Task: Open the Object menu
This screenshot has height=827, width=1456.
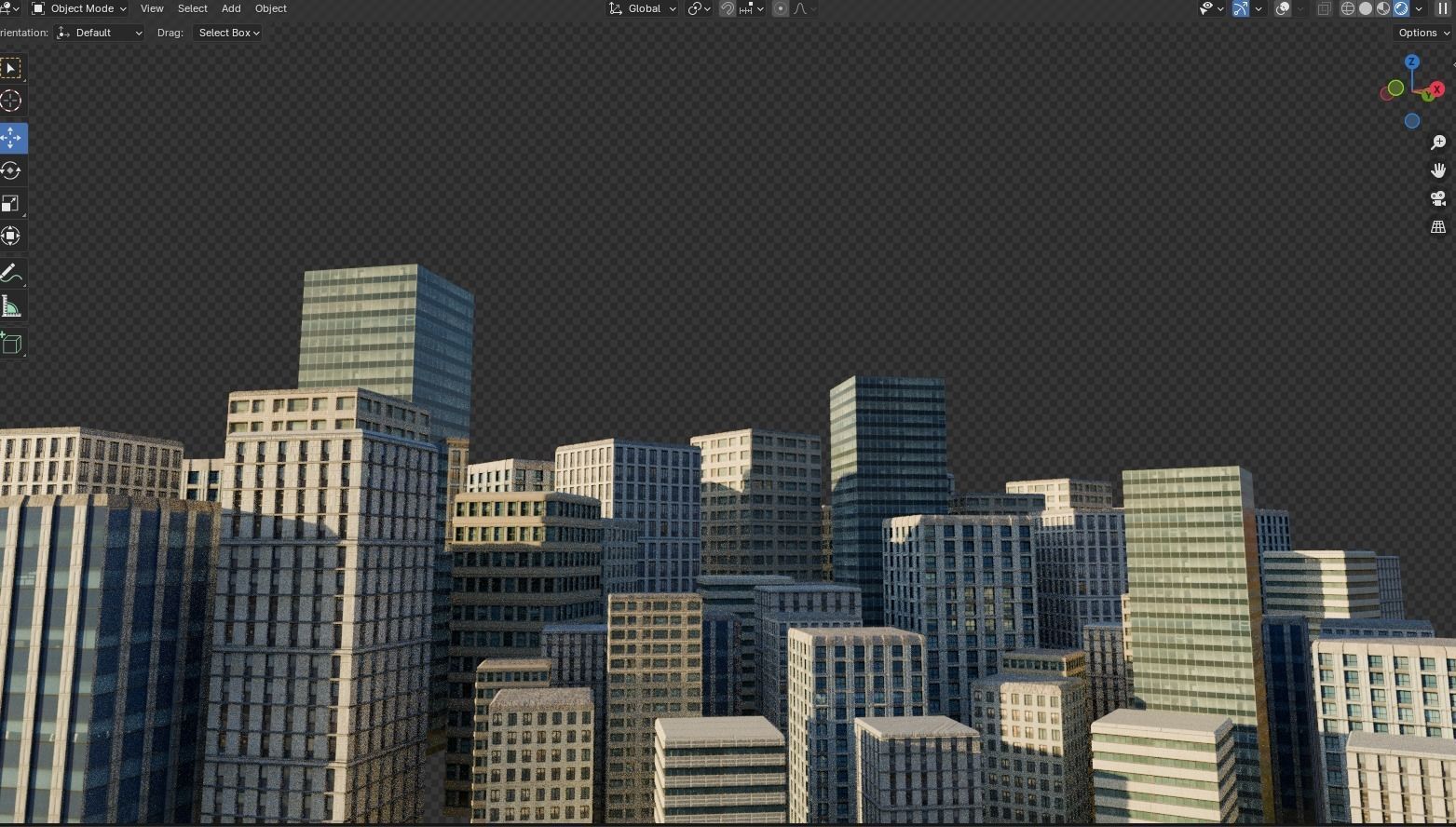Action: click(x=271, y=8)
